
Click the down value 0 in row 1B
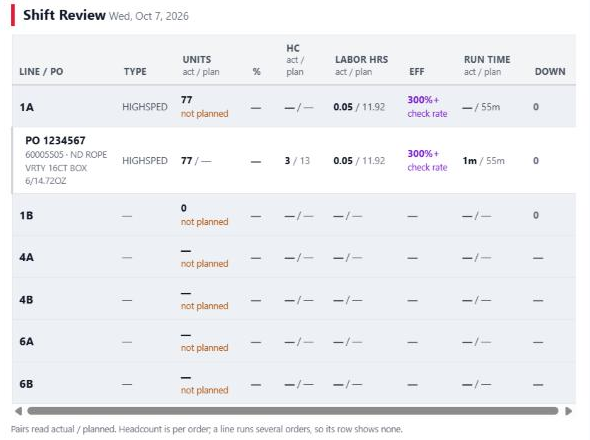536,215
